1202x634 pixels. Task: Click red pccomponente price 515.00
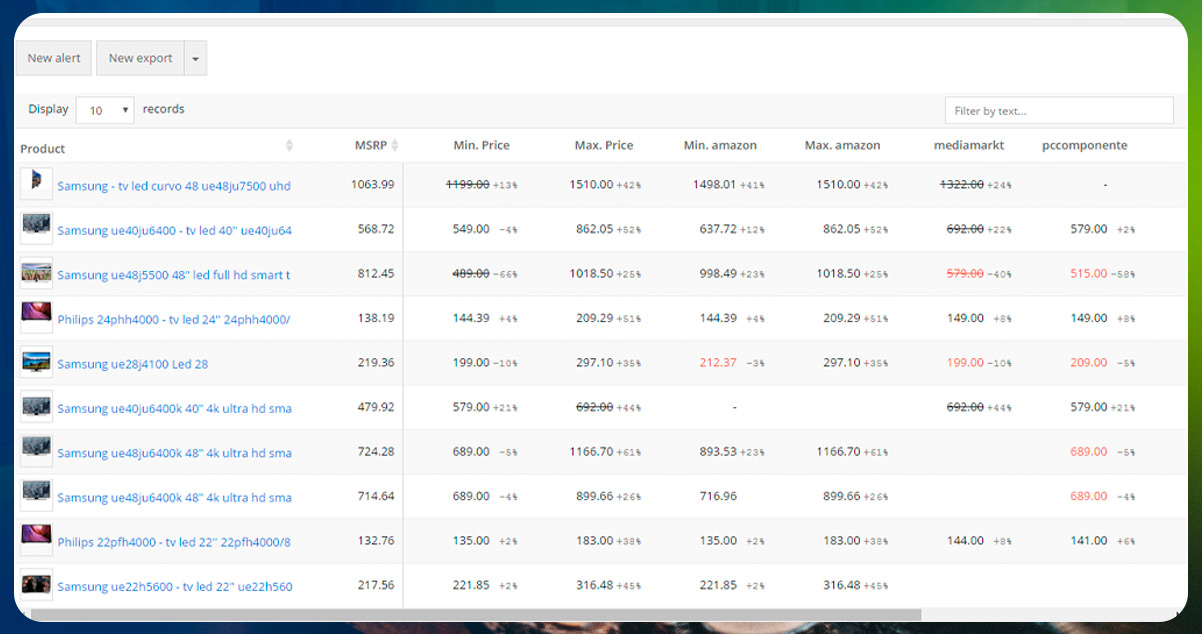[x=1089, y=274]
